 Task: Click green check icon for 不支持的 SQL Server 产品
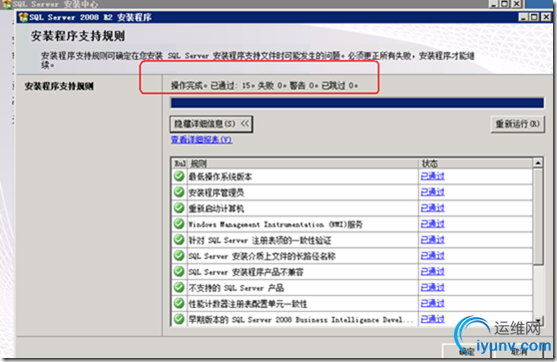[x=179, y=287]
